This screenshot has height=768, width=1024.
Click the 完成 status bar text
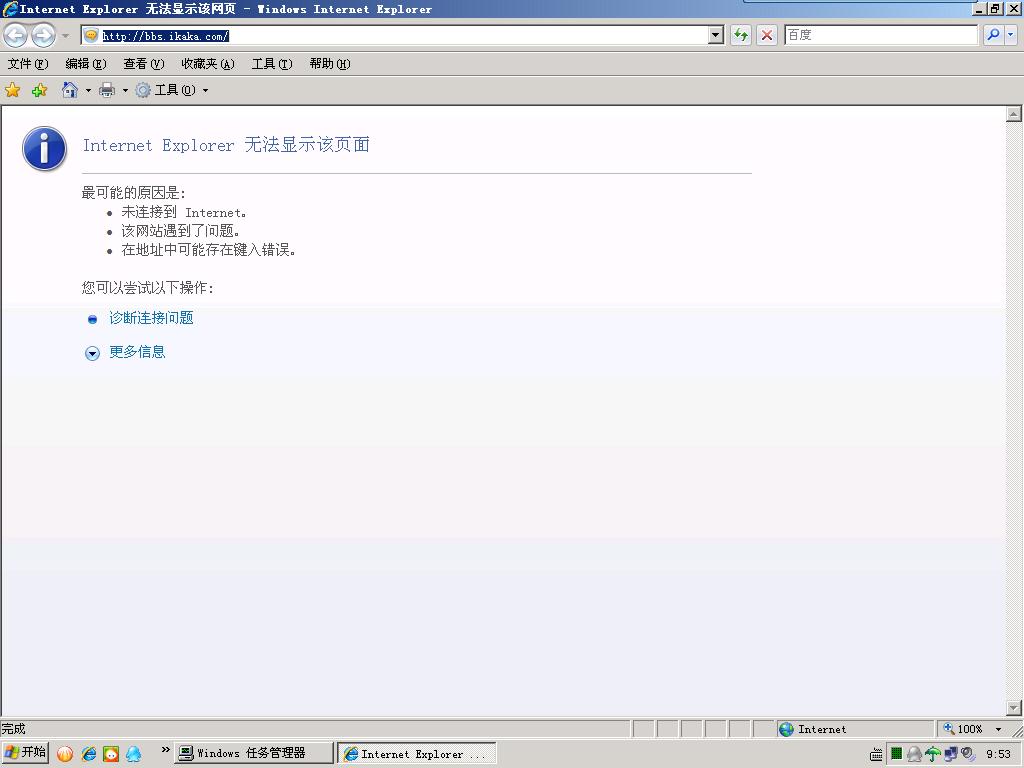(13, 729)
